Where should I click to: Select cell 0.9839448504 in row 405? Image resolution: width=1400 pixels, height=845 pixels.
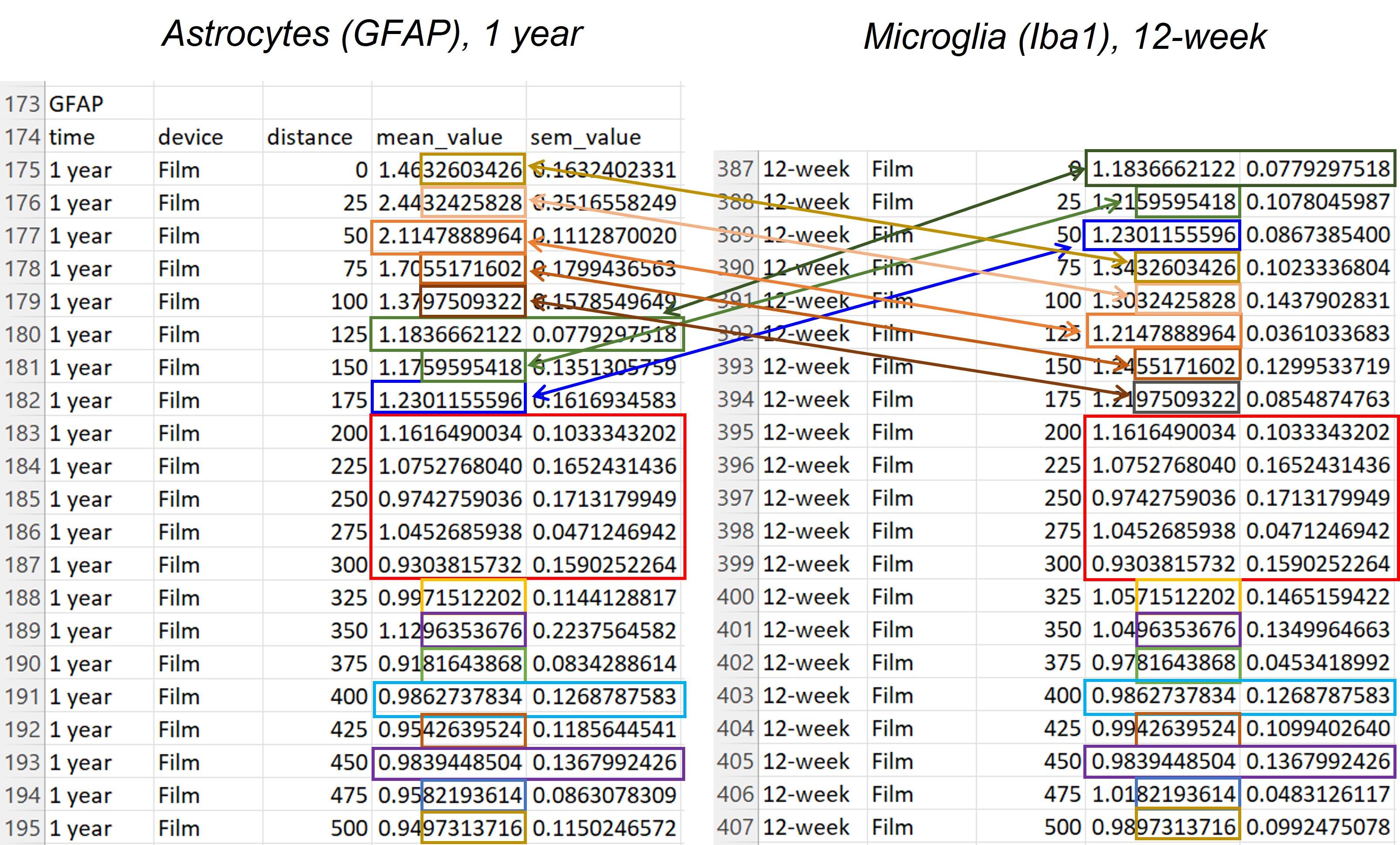pos(1163,762)
